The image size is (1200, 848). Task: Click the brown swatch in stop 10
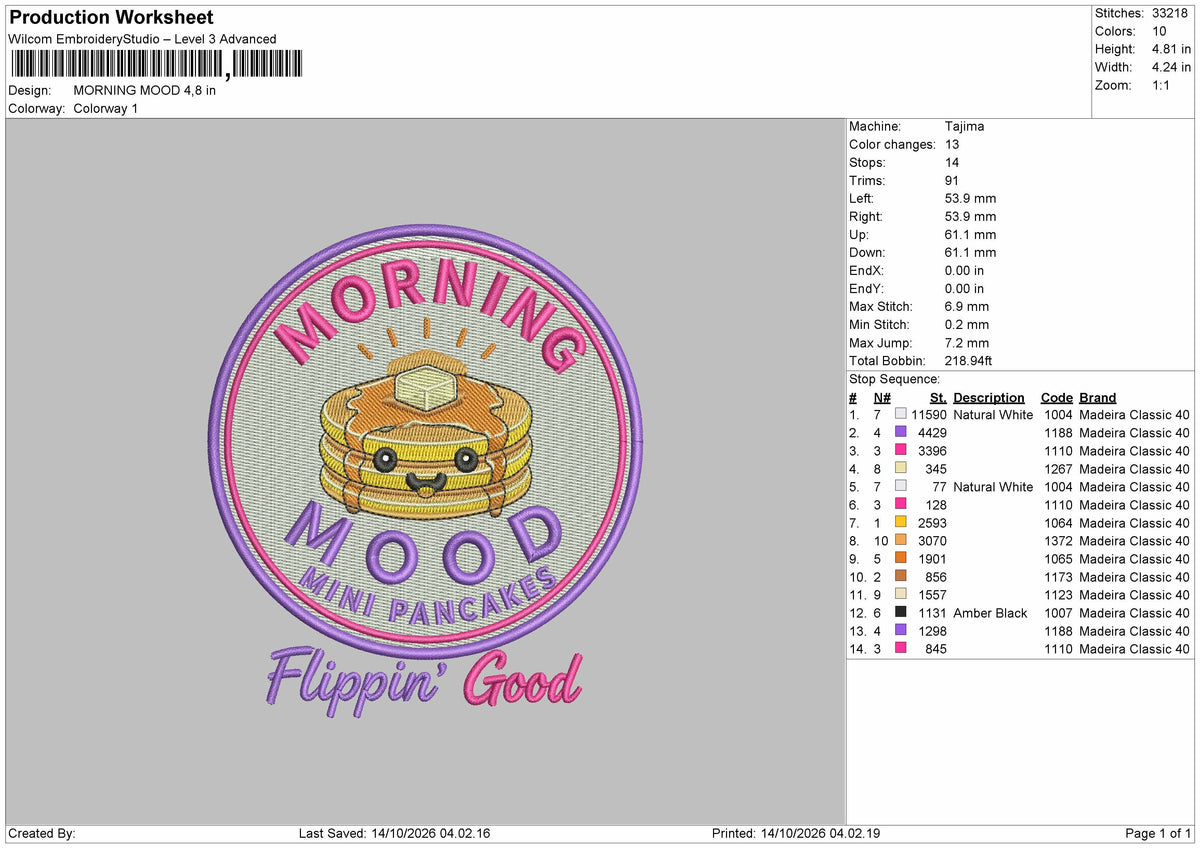(x=901, y=577)
